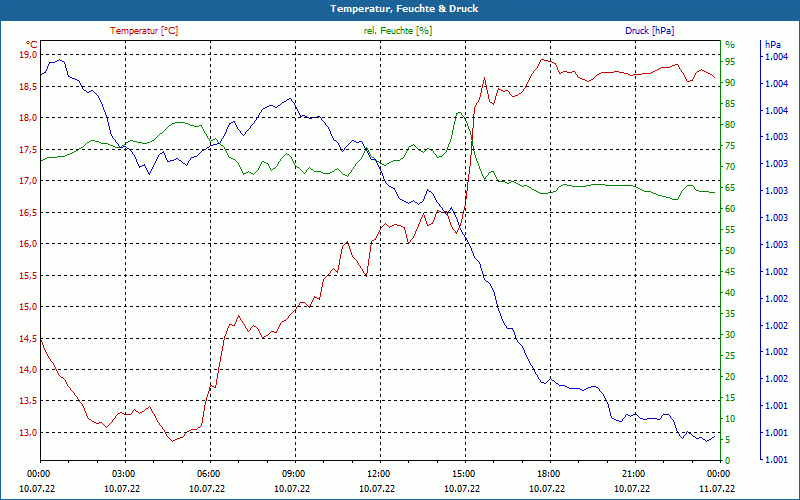Click the "21:00" time axis label
The height and width of the screenshot is (500, 800).
[x=634, y=473]
